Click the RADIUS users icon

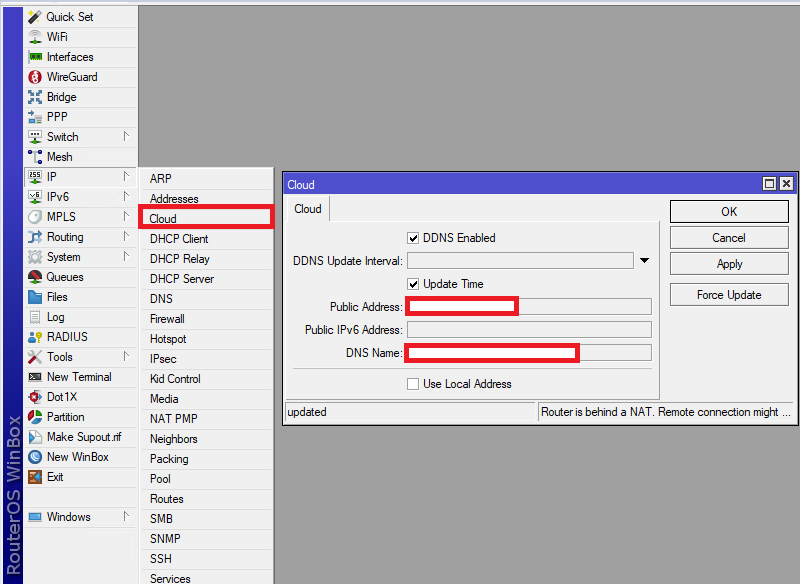tap(35, 337)
